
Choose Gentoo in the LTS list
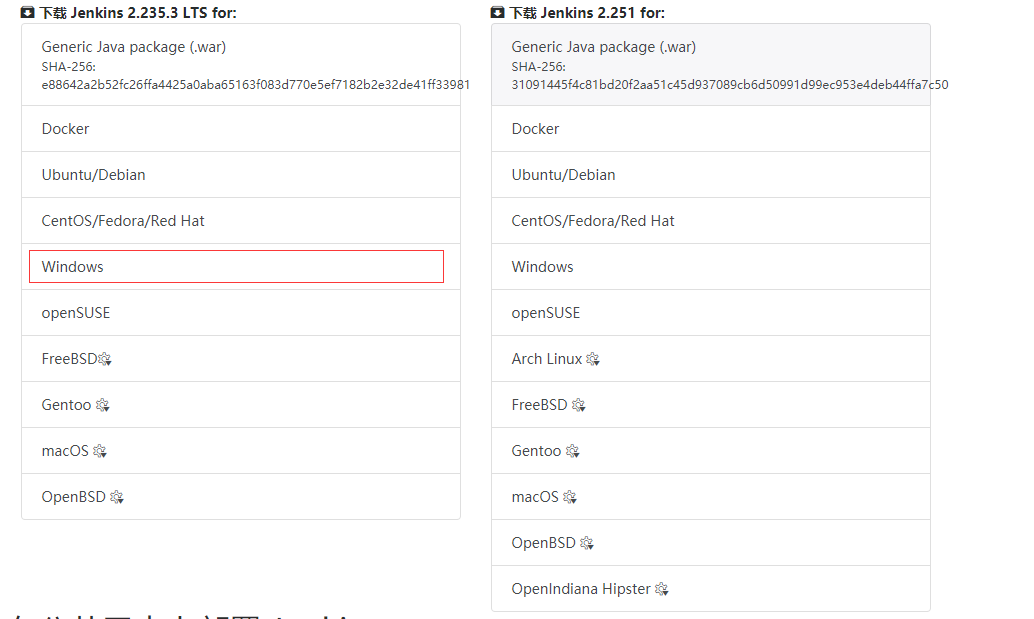[x=241, y=405]
